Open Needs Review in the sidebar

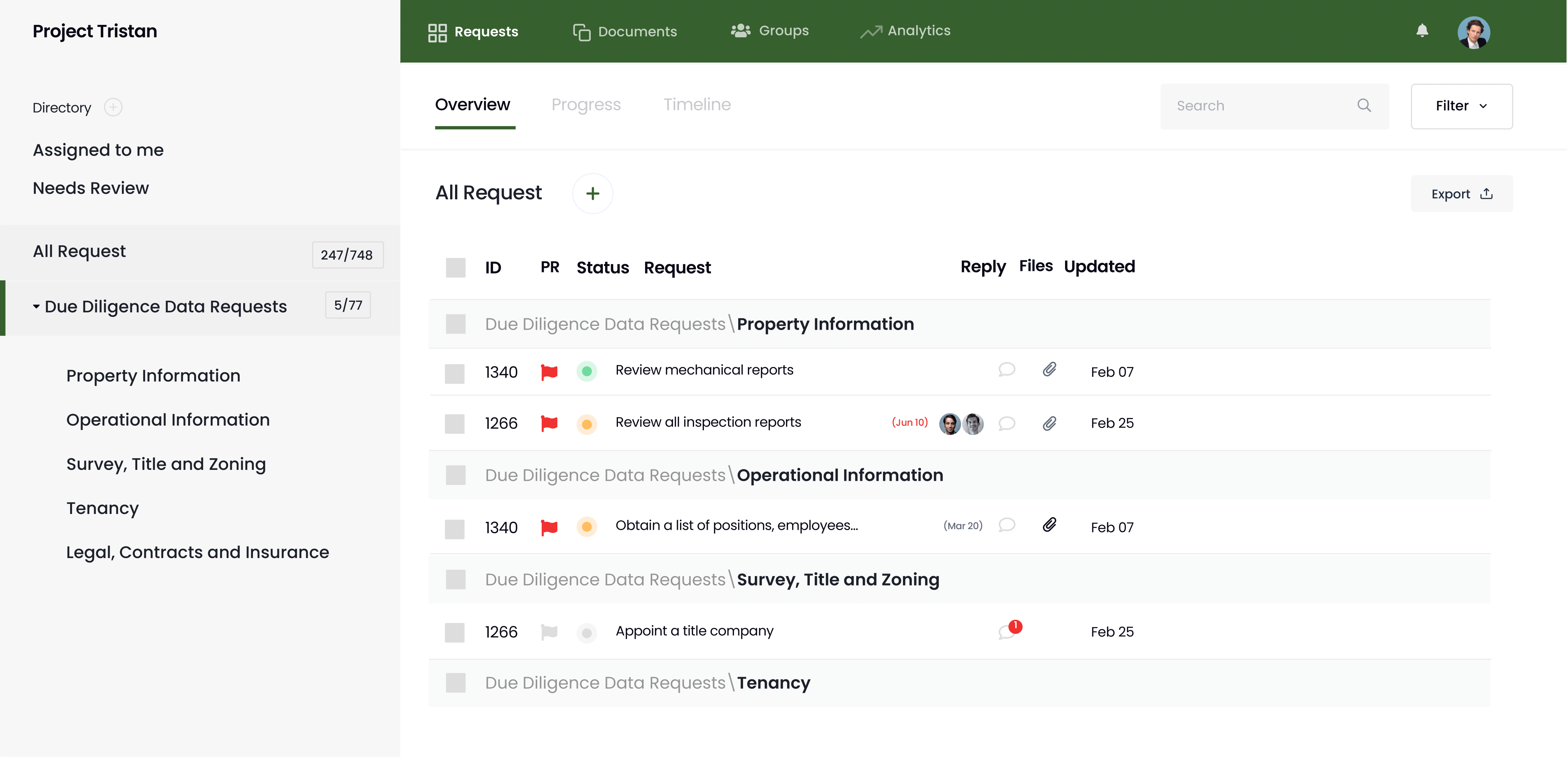tap(91, 188)
